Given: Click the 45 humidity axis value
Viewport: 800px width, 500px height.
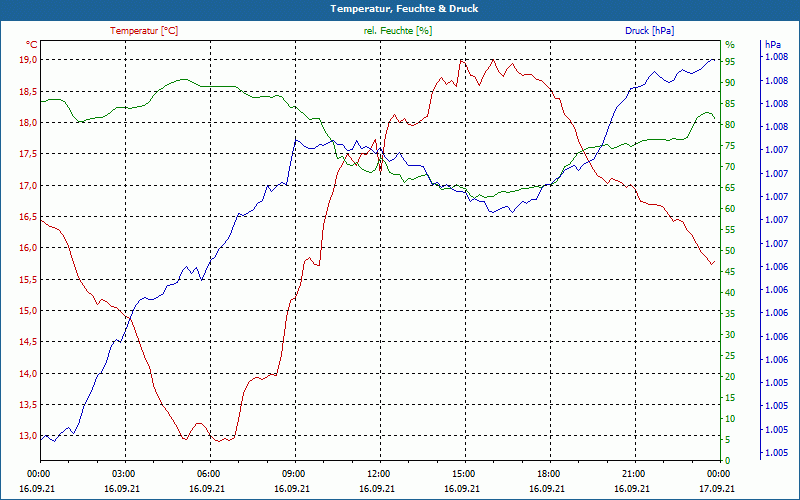Looking at the screenshot, I should pyautogui.click(x=730, y=272).
